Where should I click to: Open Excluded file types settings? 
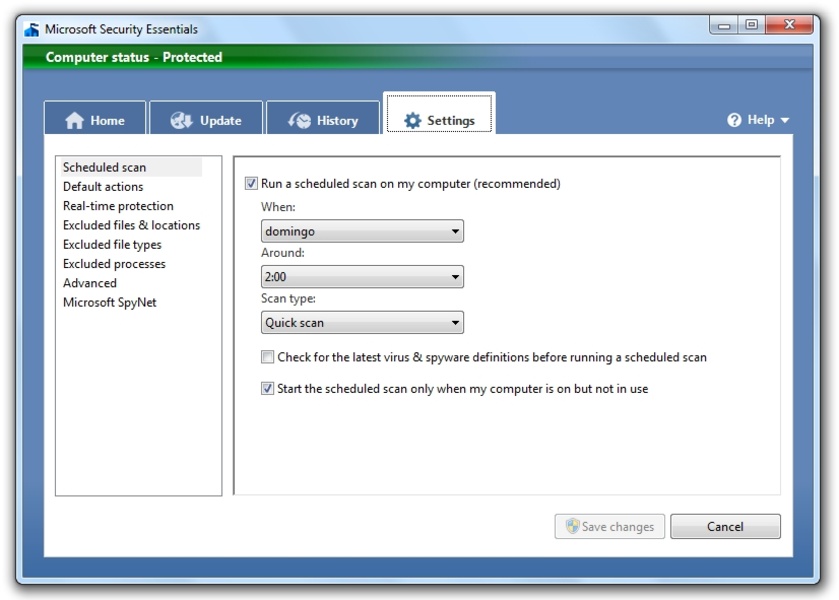112,244
